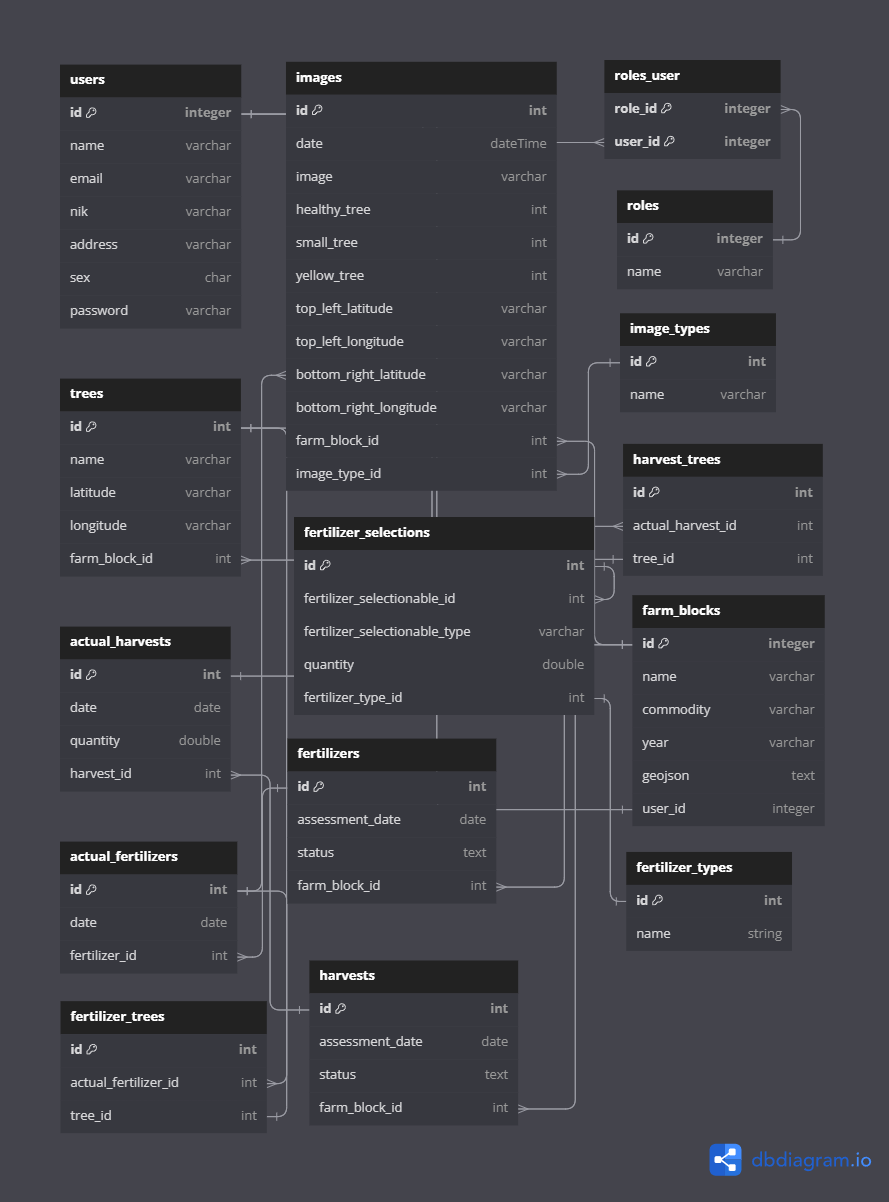Click the dbdiagram.io logo icon
The height and width of the screenshot is (1202, 889).
725,1159
